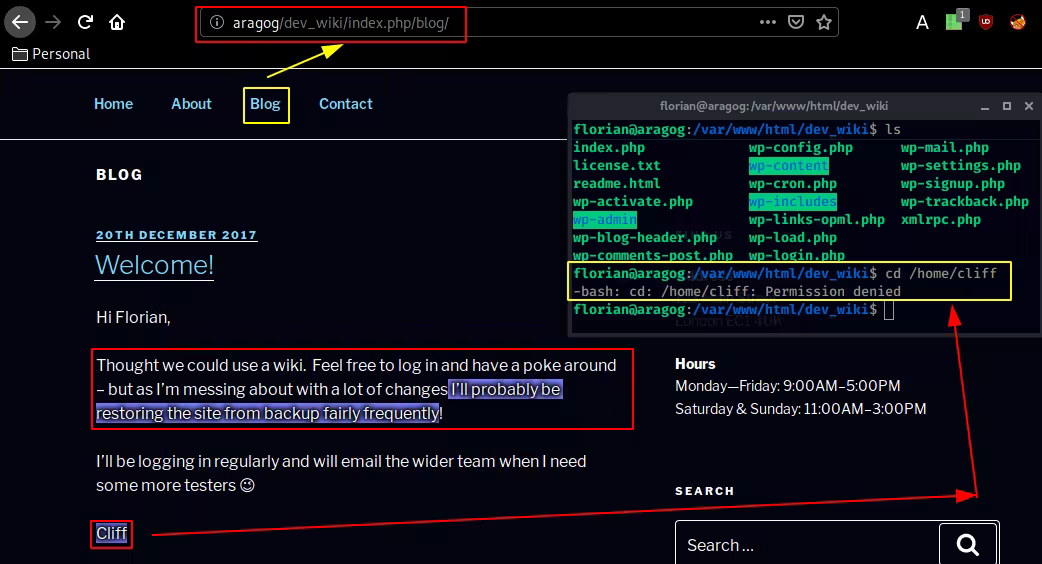Navigate to the Home menu item
The width and height of the screenshot is (1042, 564).
113,104
